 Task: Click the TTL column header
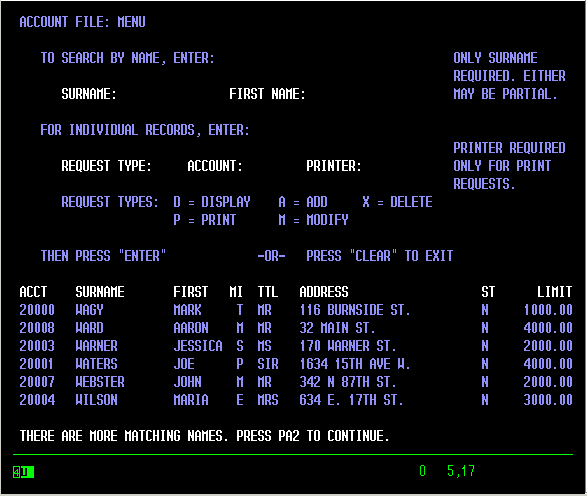268,292
